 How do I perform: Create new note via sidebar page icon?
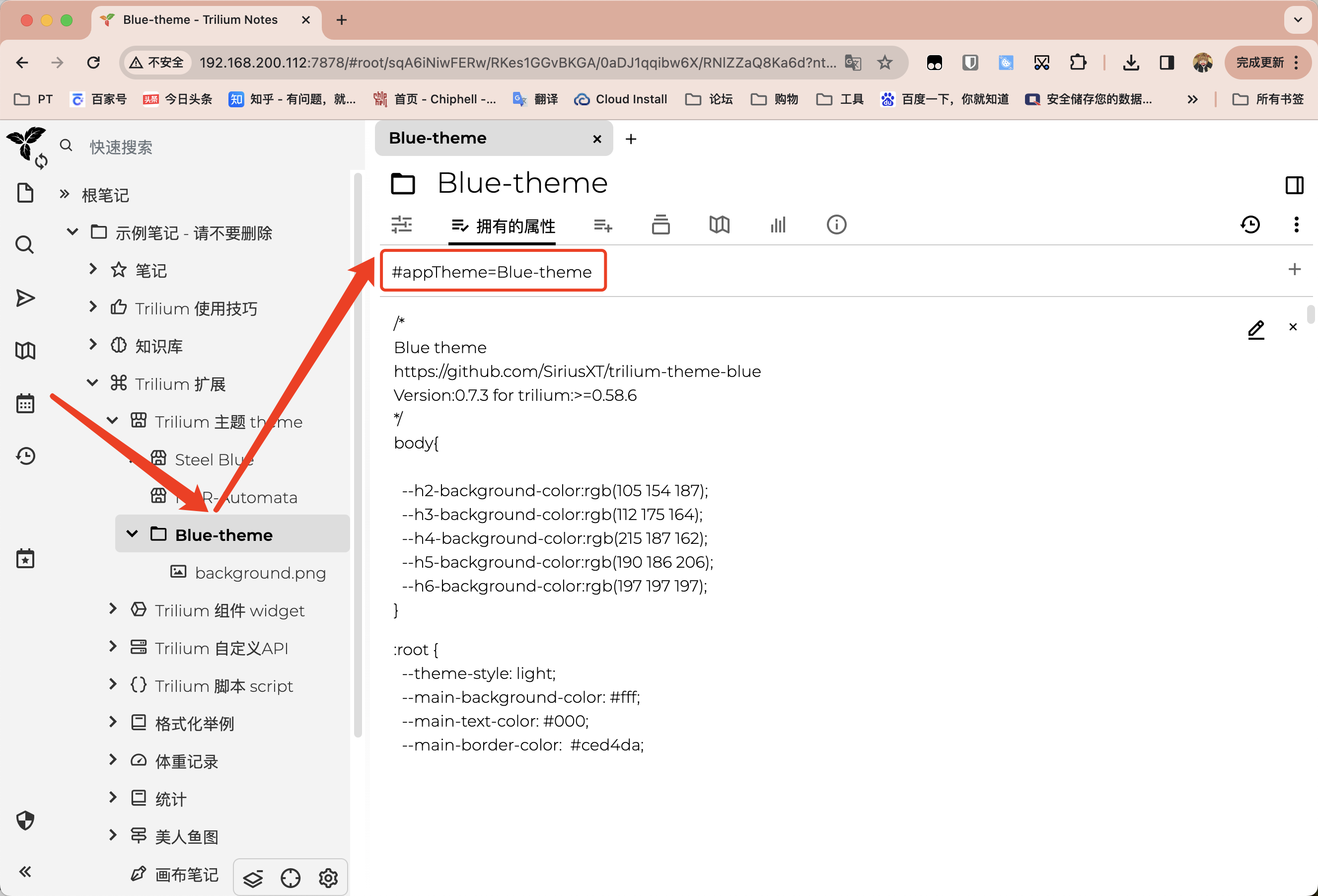click(x=25, y=193)
